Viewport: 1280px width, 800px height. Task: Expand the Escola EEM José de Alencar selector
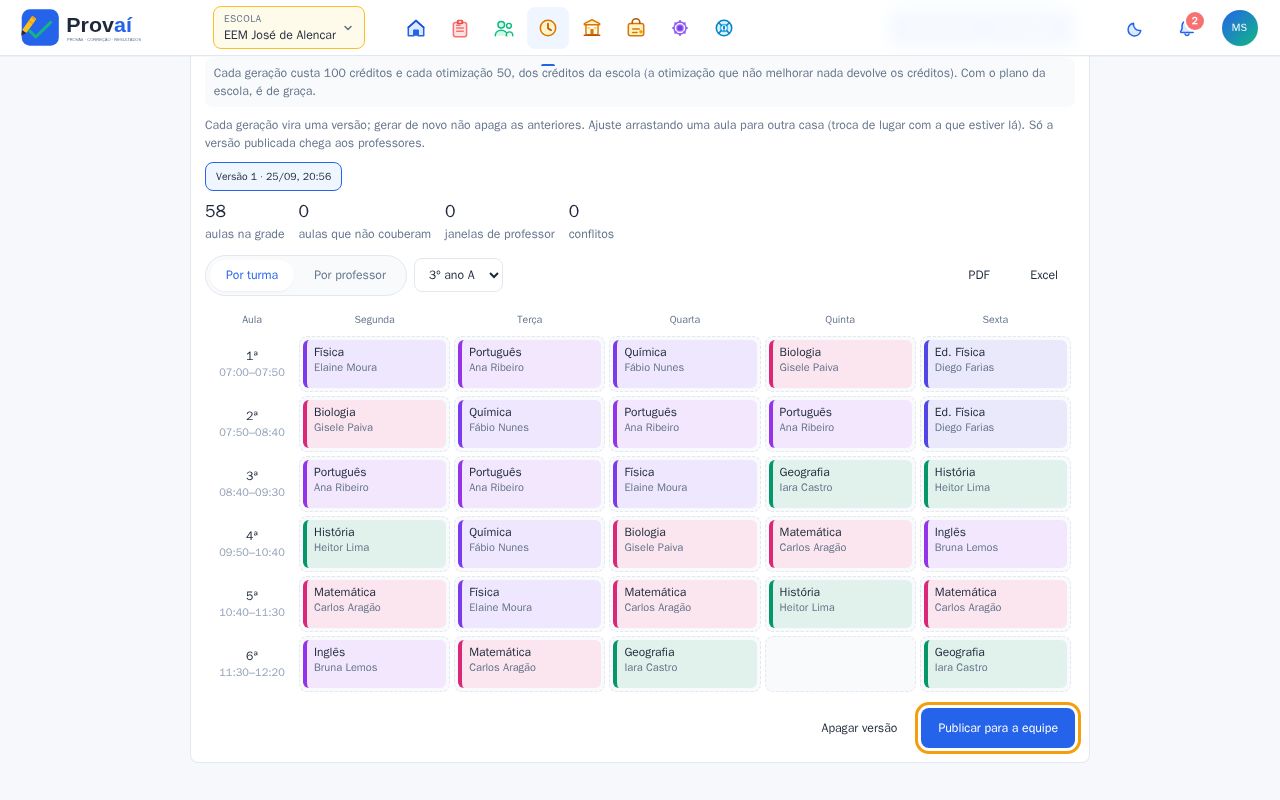click(x=289, y=28)
